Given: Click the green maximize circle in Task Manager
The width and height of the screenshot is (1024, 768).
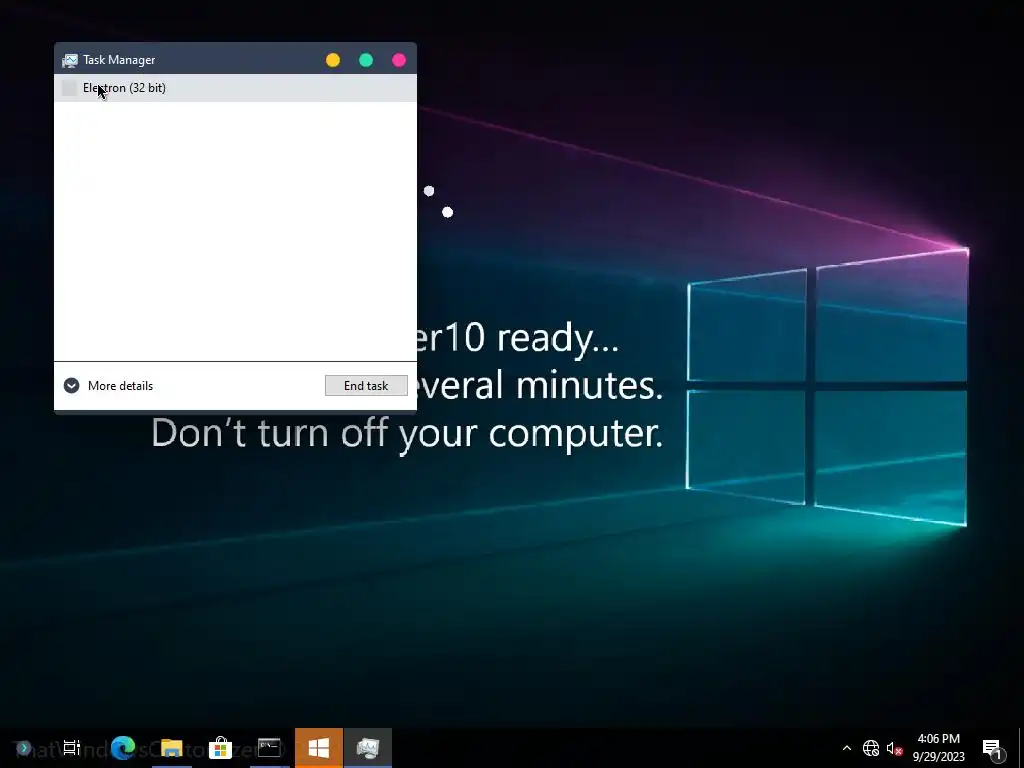Looking at the screenshot, I should point(366,60).
